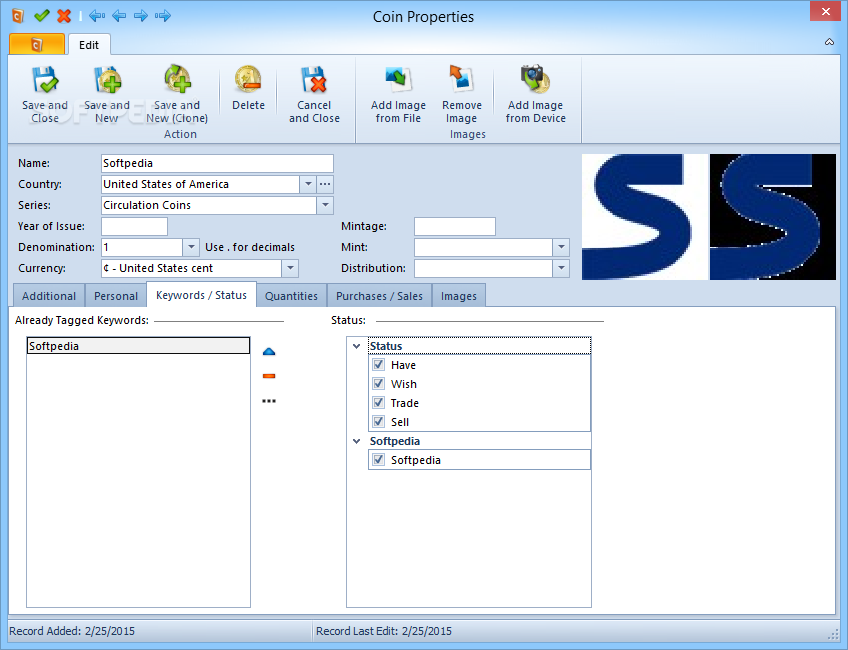Click the Remove Image ribbon button
This screenshot has width=848, height=650.
(x=461, y=95)
